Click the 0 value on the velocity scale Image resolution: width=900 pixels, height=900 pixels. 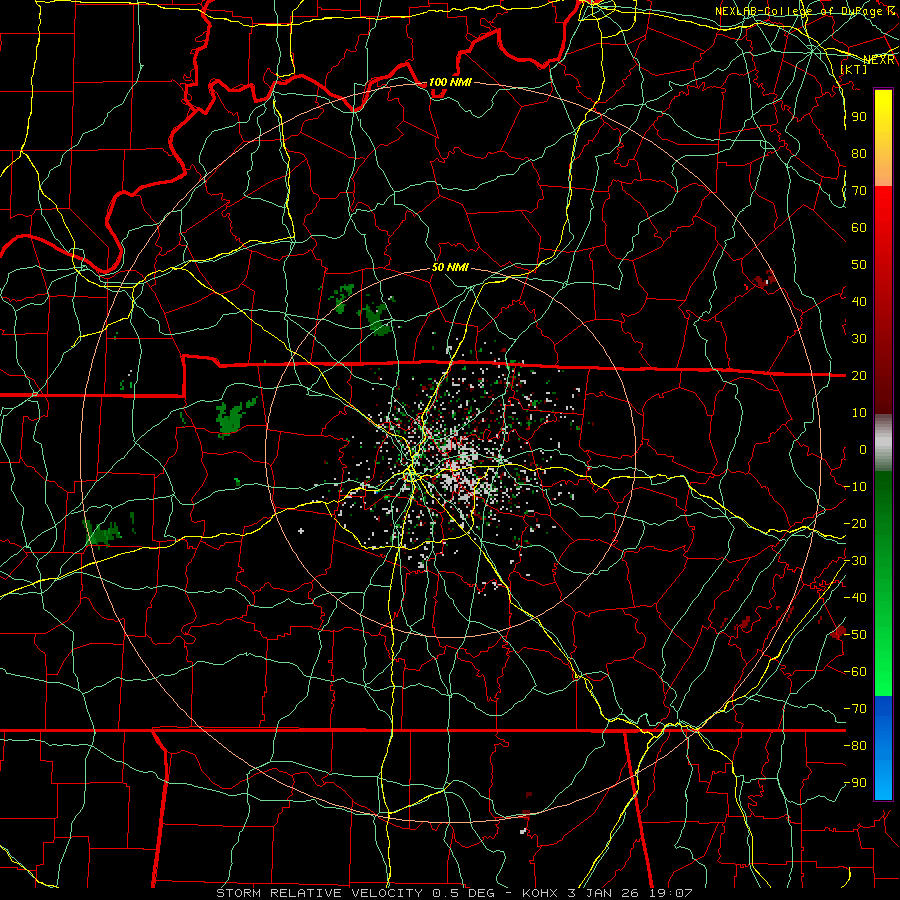[863, 449]
